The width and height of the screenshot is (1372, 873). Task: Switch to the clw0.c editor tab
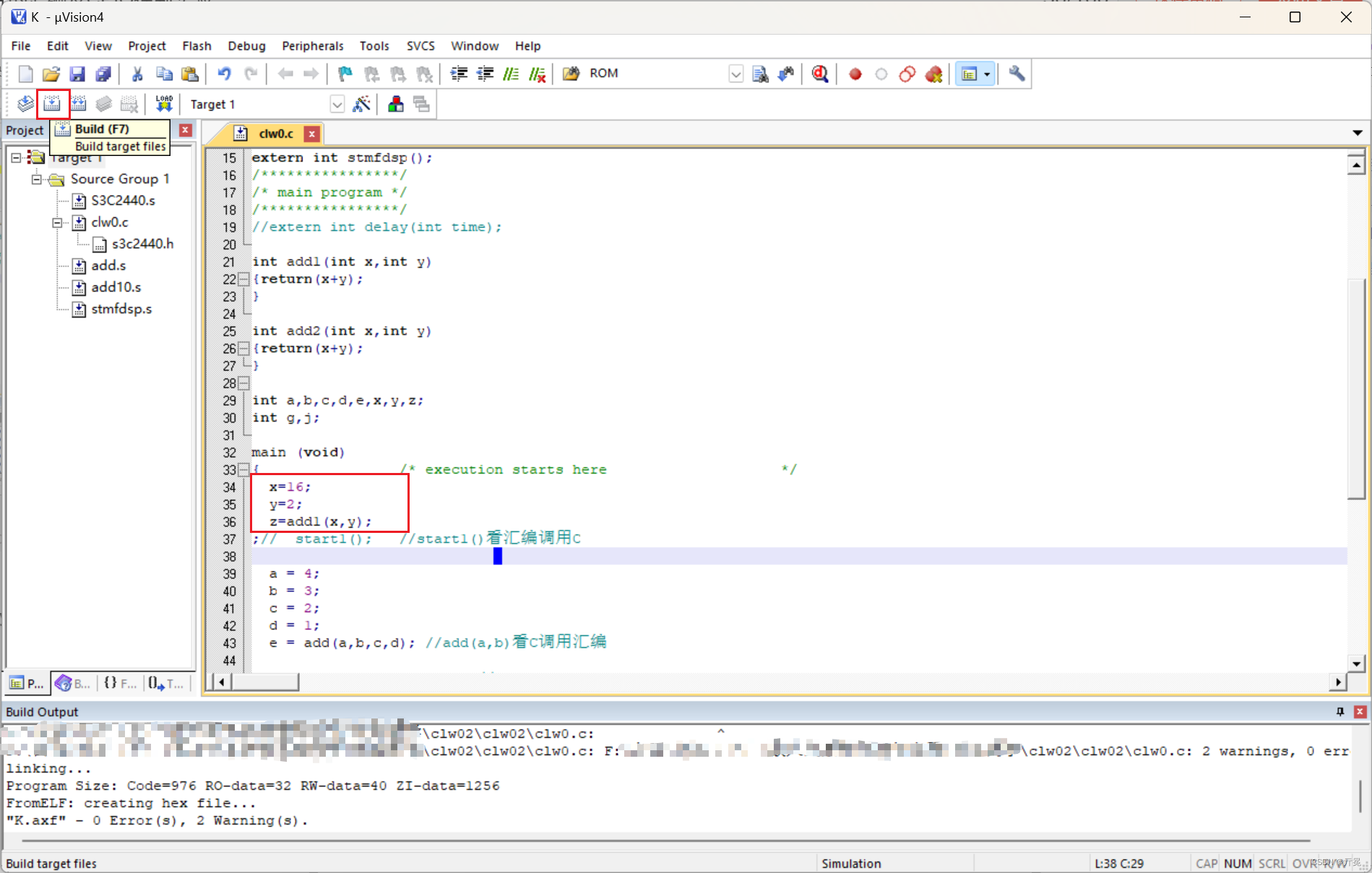click(x=276, y=134)
